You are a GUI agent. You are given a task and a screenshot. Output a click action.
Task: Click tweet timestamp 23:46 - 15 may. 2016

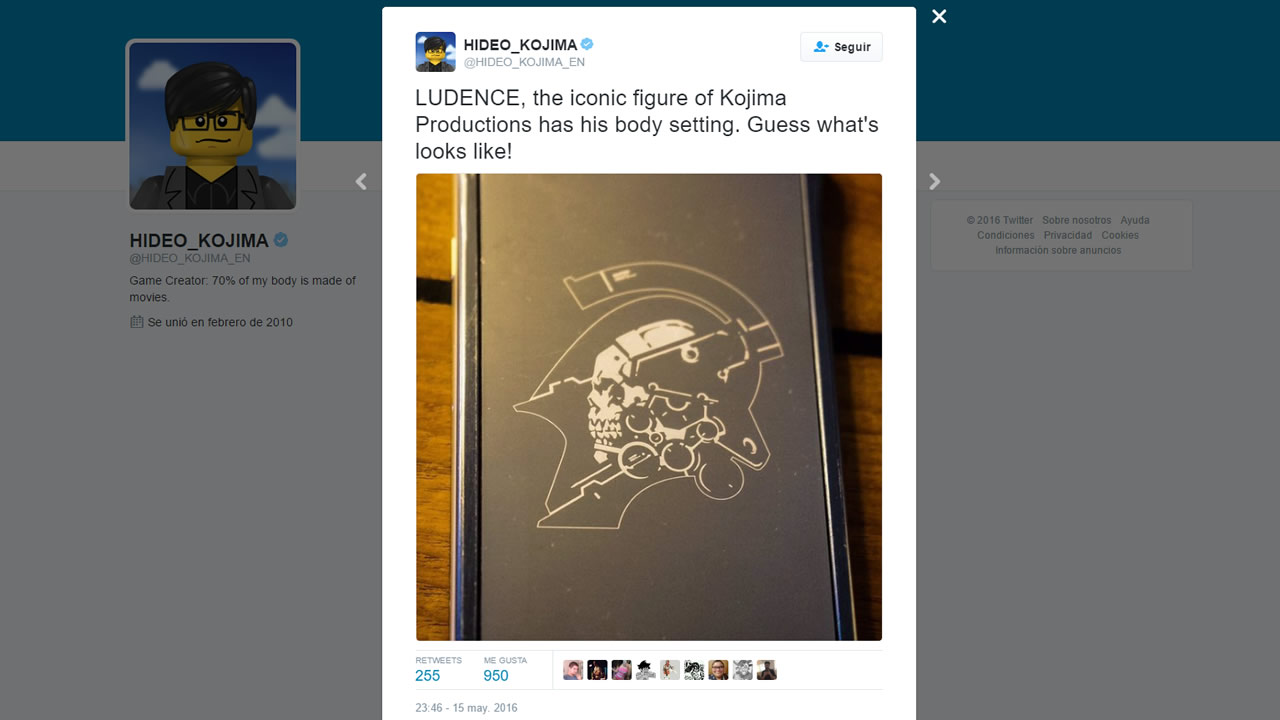click(466, 708)
